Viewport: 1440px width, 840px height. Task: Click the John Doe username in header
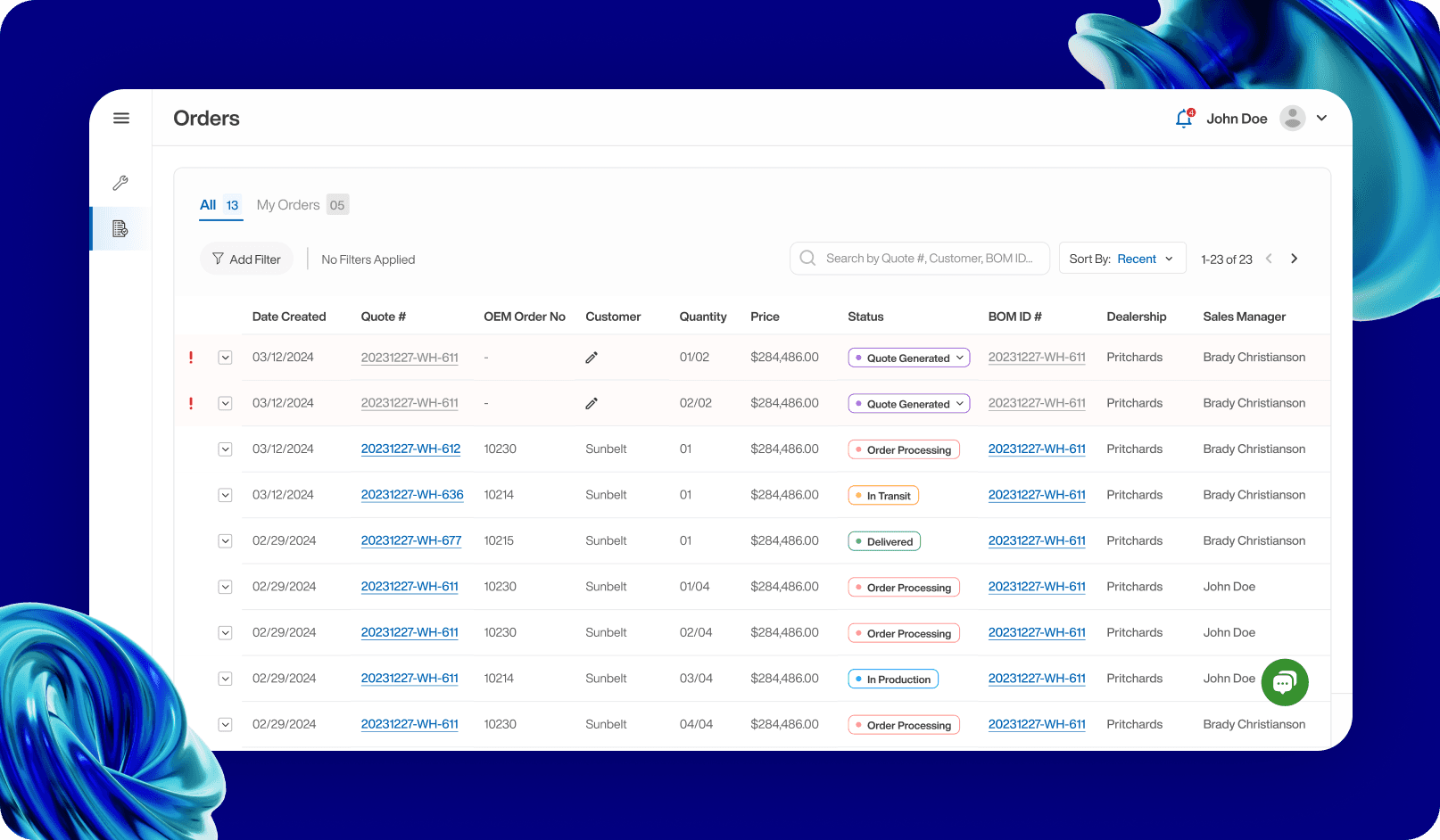pos(1237,119)
